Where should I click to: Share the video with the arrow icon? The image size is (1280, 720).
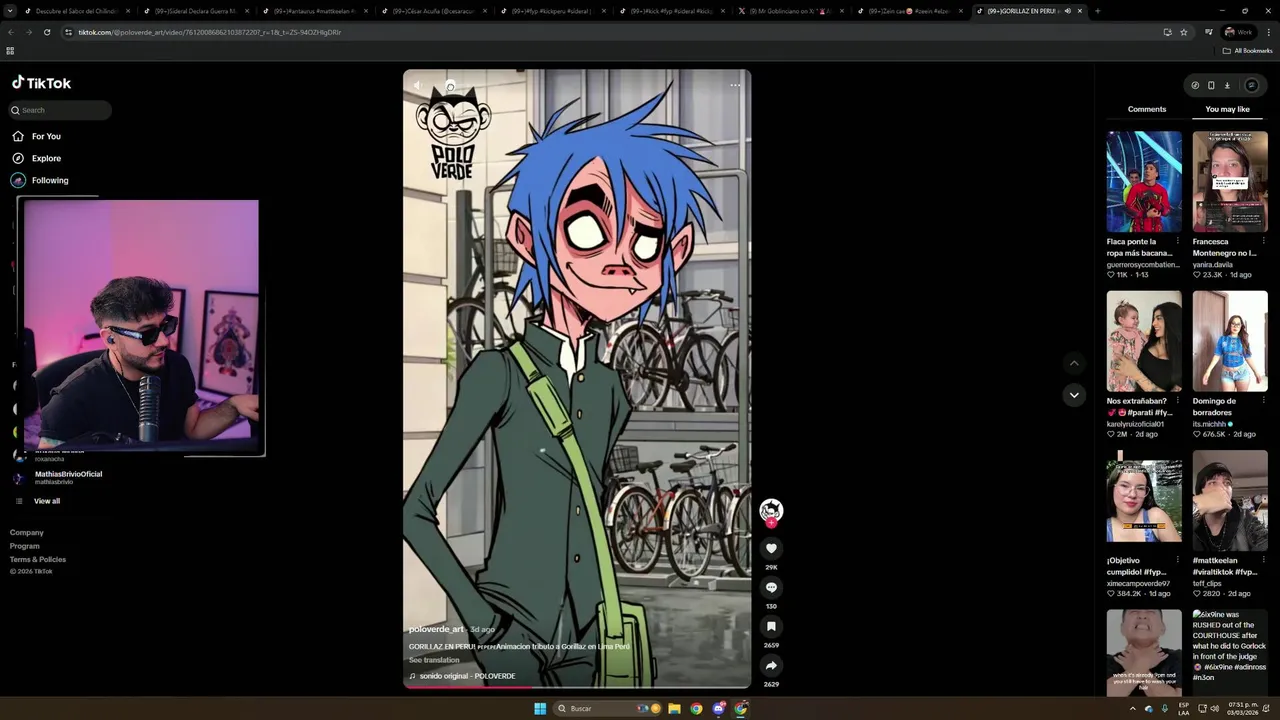click(x=771, y=665)
